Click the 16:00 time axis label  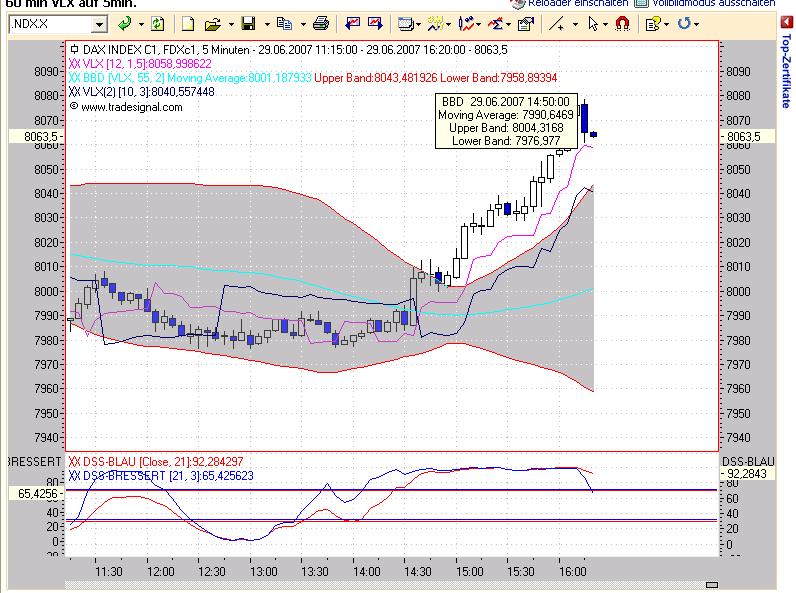point(572,572)
